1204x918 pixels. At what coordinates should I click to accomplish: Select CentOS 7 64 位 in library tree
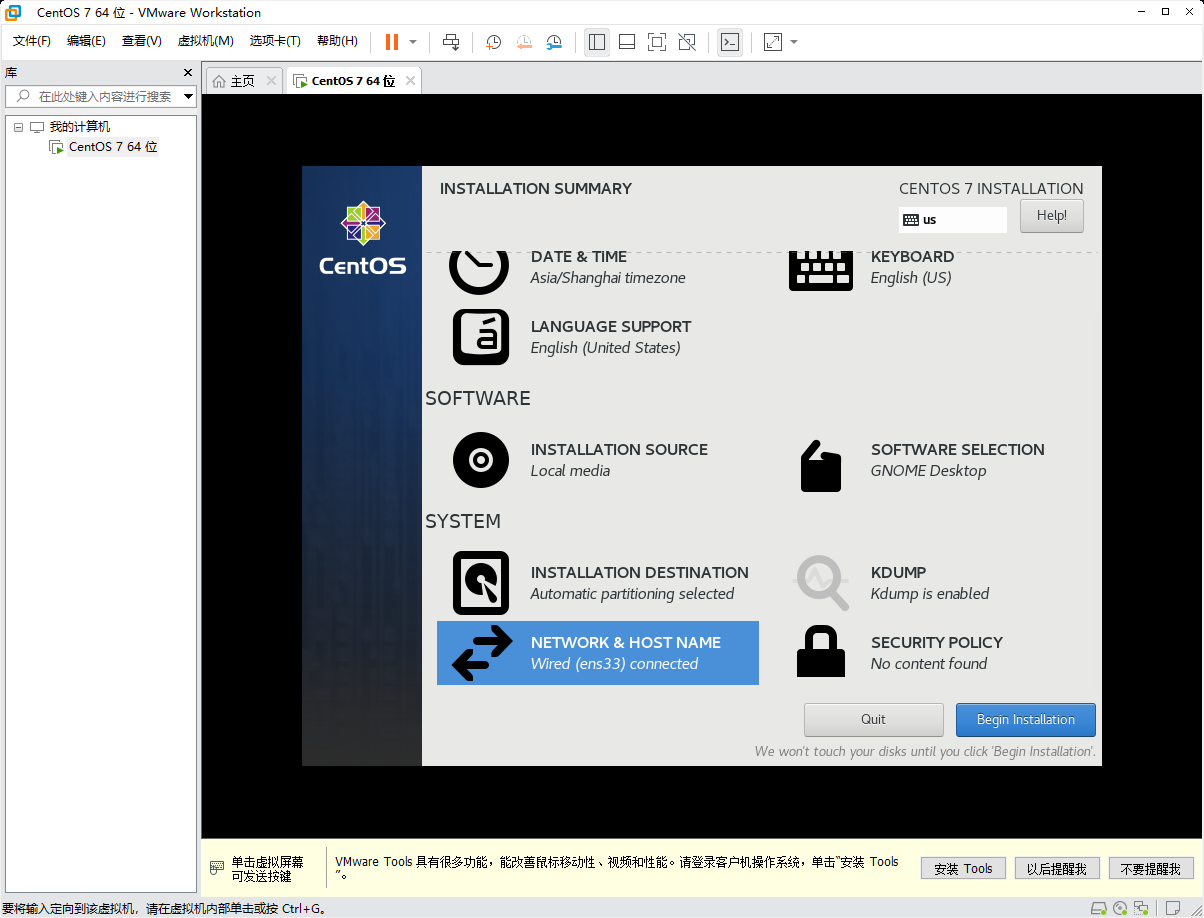[113, 147]
